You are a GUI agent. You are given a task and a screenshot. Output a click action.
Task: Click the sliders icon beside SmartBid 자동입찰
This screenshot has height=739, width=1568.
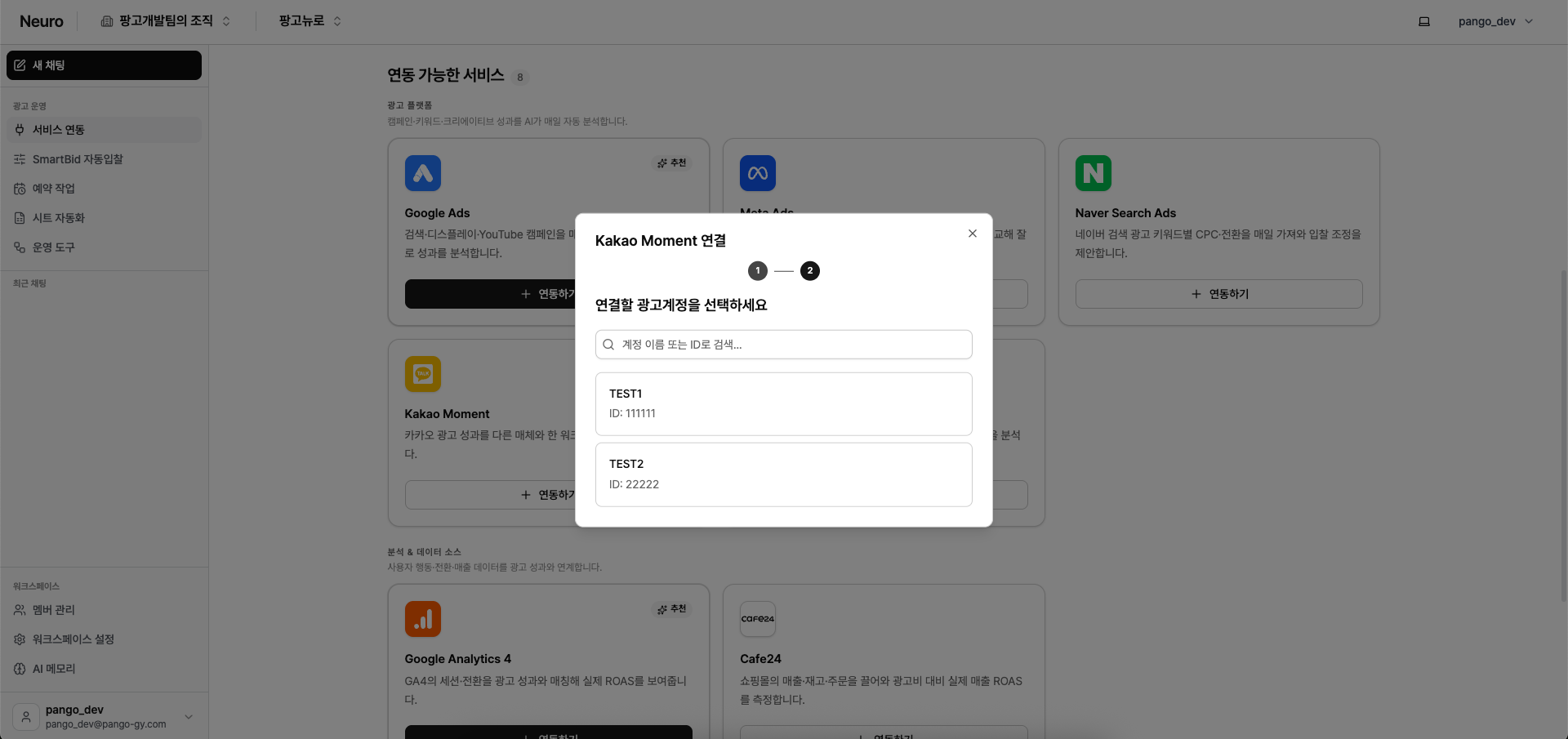(x=20, y=159)
